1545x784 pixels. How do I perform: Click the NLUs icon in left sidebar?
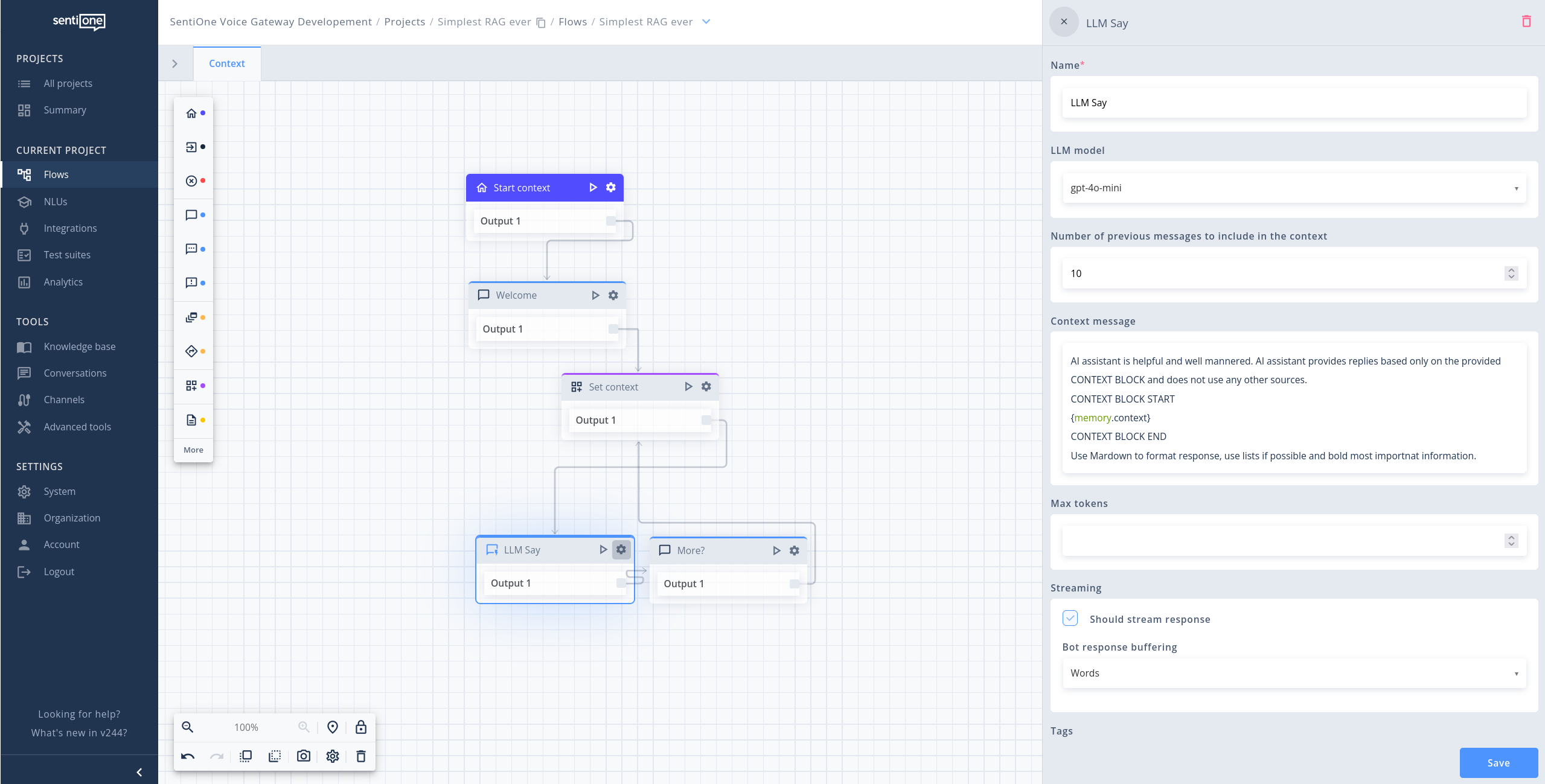click(x=25, y=201)
